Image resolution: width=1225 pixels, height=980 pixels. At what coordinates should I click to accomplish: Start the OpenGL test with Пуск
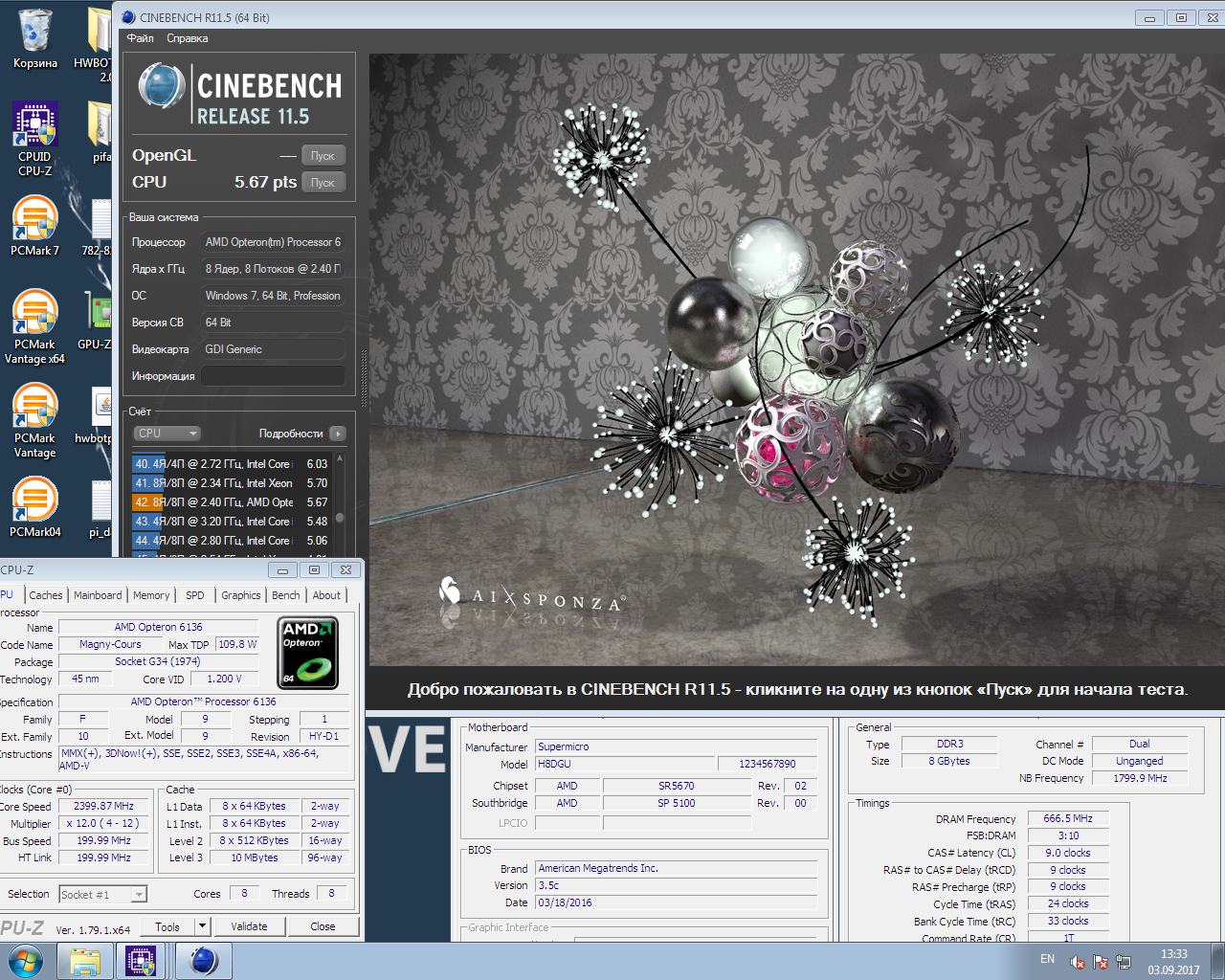(x=323, y=156)
